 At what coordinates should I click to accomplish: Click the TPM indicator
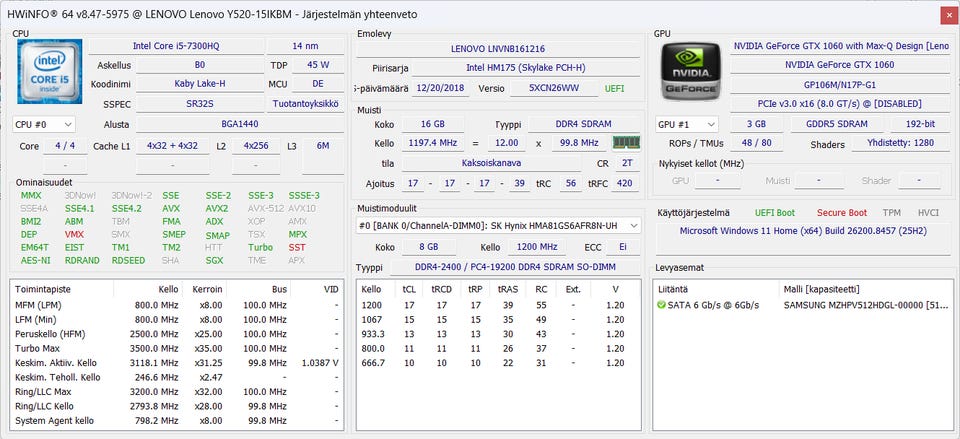point(891,212)
